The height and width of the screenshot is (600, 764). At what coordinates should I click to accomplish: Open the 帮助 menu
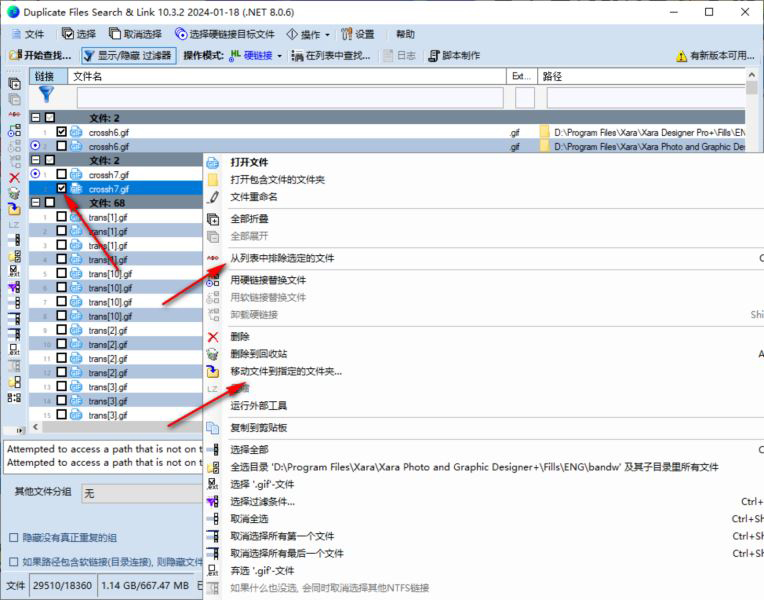(x=405, y=34)
